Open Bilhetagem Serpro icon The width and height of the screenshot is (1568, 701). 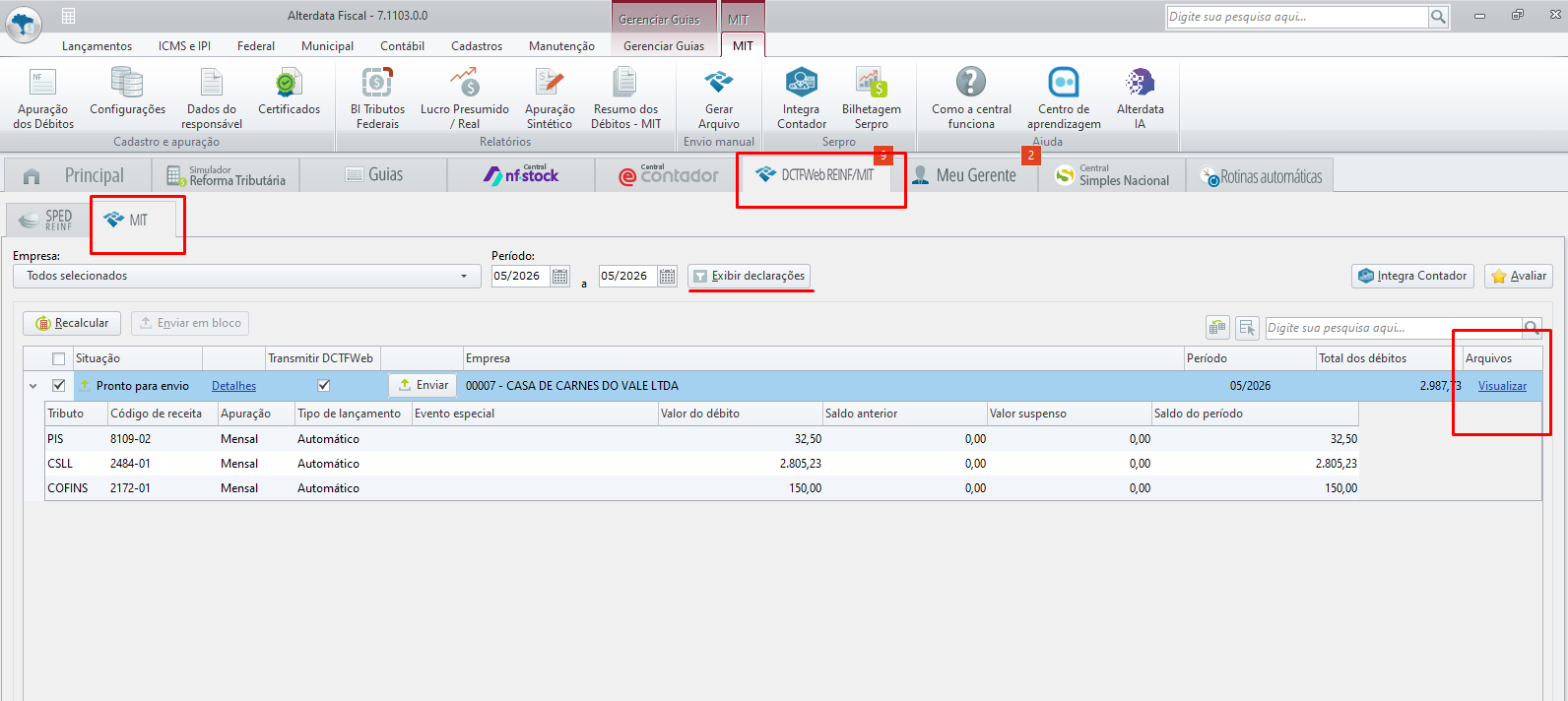coord(871,97)
